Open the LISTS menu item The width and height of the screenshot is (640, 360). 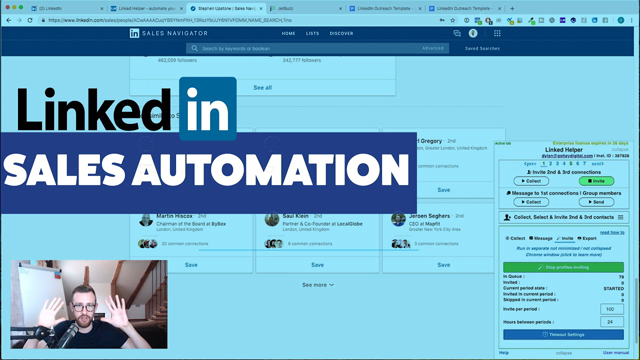(x=313, y=33)
